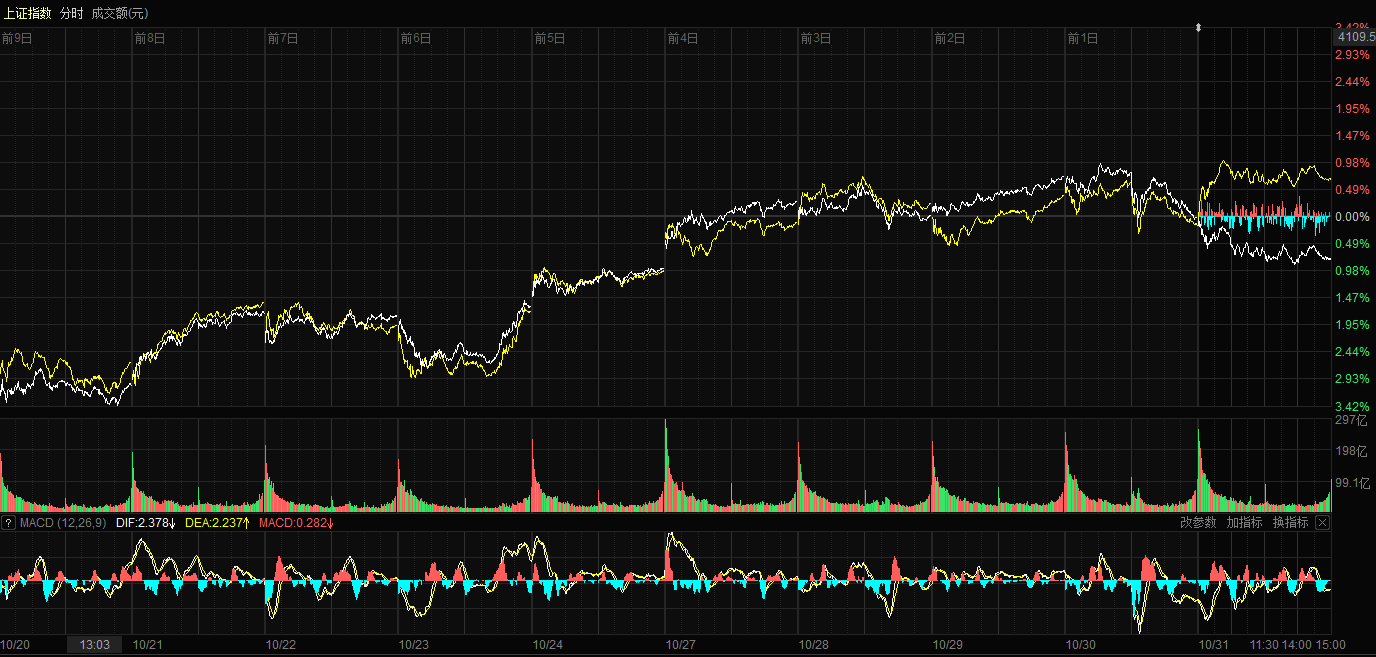Click the red MACD:0.282 value label
The width and height of the screenshot is (1376, 657).
(x=296, y=523)
